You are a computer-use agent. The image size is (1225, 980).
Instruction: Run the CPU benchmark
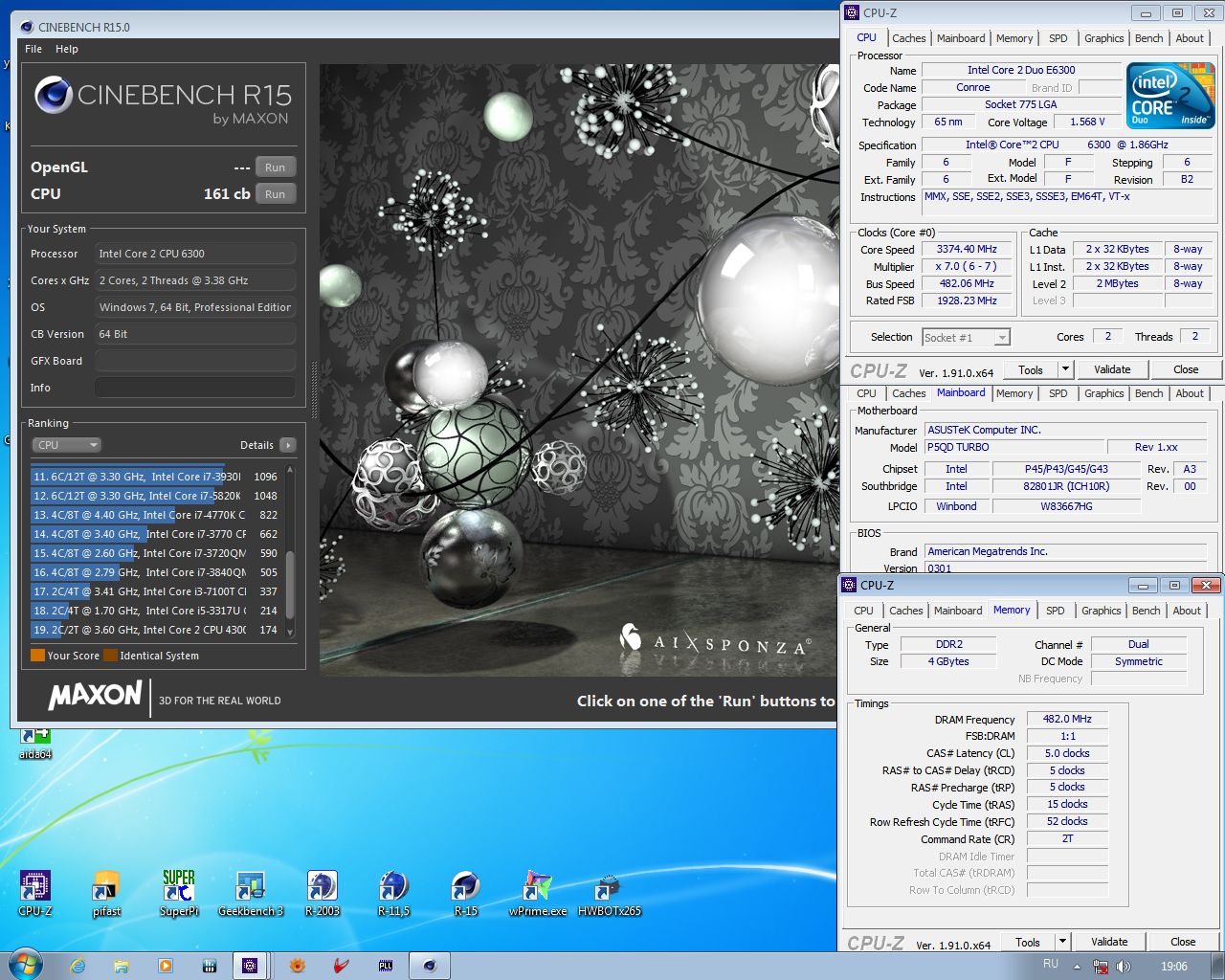click(275, 194)
